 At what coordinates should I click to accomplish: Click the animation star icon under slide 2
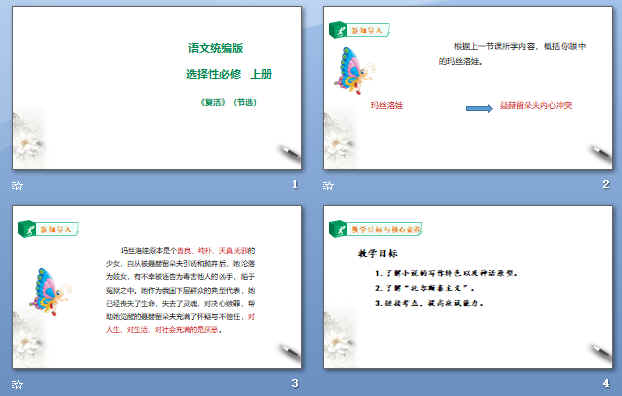tap(328, 185)
